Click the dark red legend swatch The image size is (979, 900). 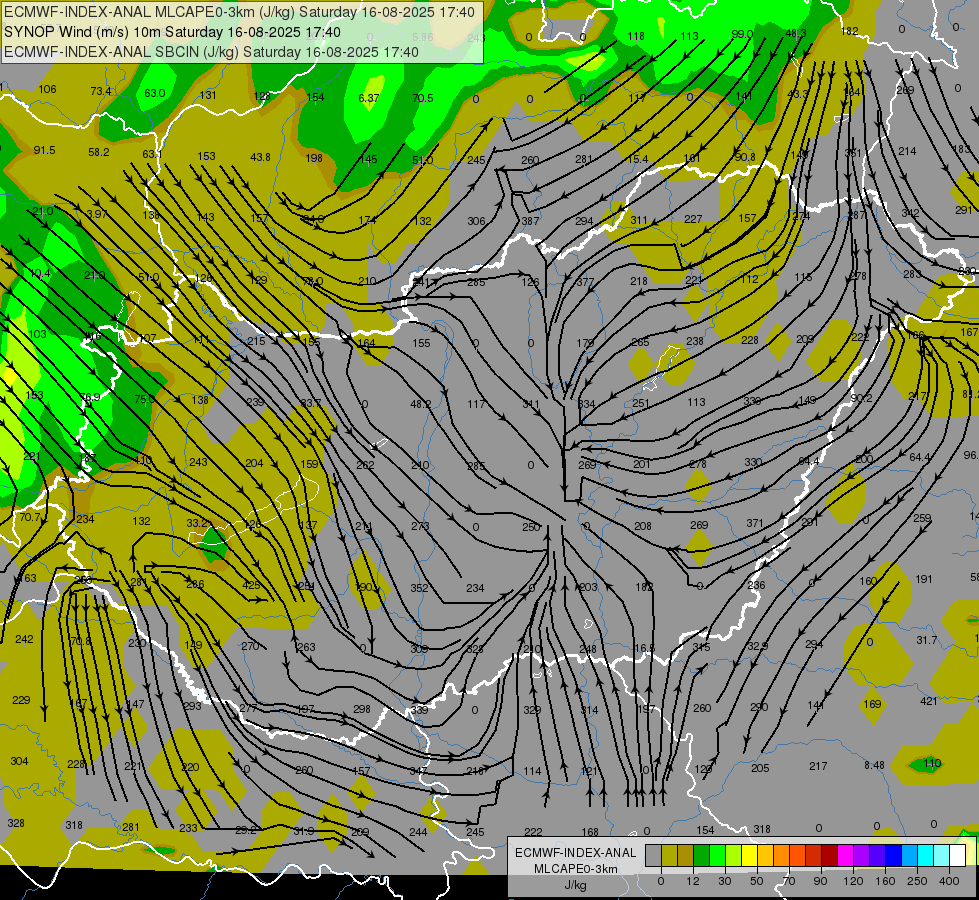pos(830,856)
